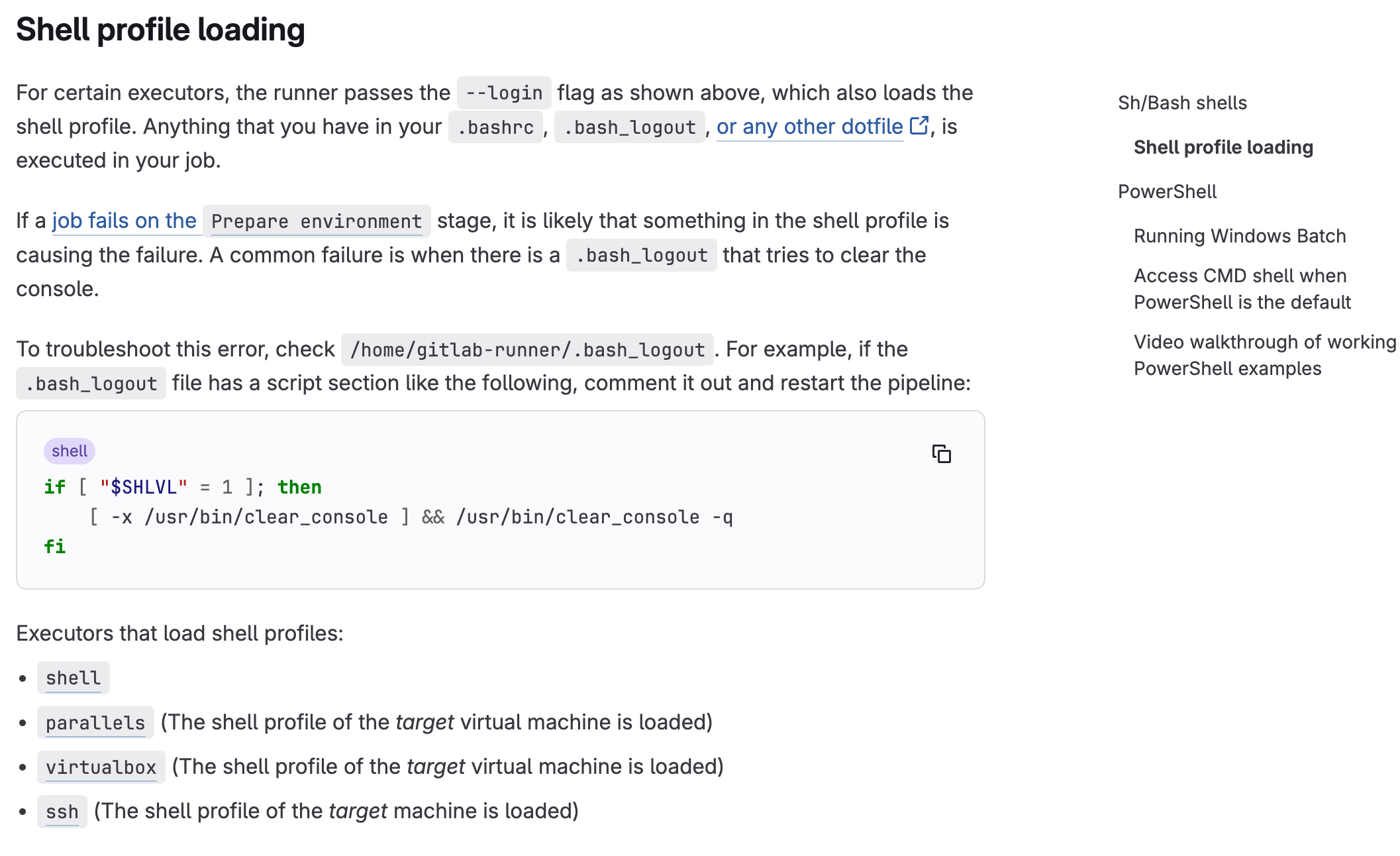Open the Prepare environment code link
This screenshot has width=1400, height=856.
[317, 221]
